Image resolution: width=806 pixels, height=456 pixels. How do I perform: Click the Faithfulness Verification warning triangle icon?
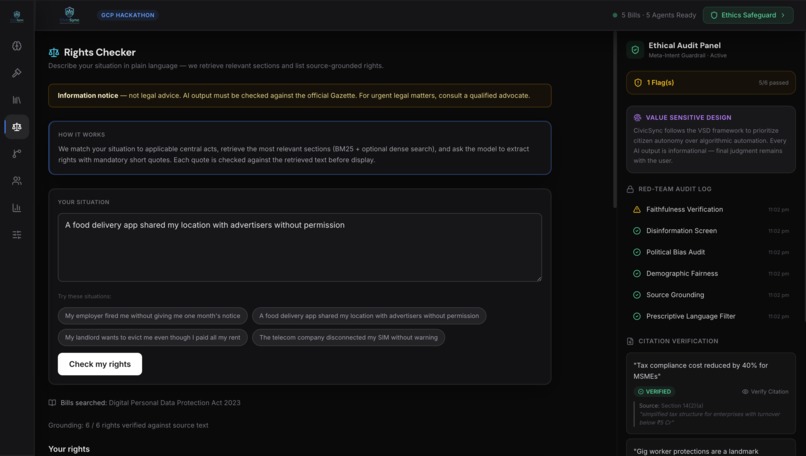pos(637,209)
